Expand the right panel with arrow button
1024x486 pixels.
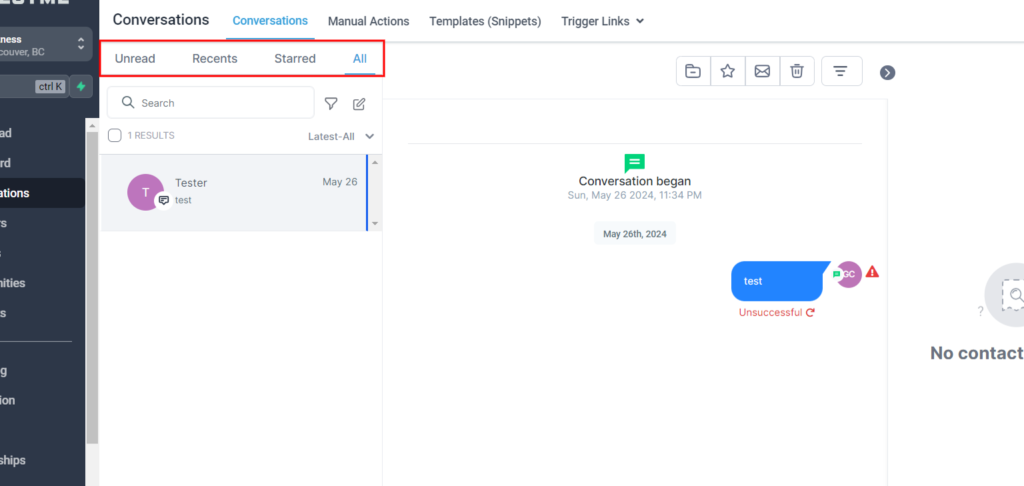click(x=887, y=72)
